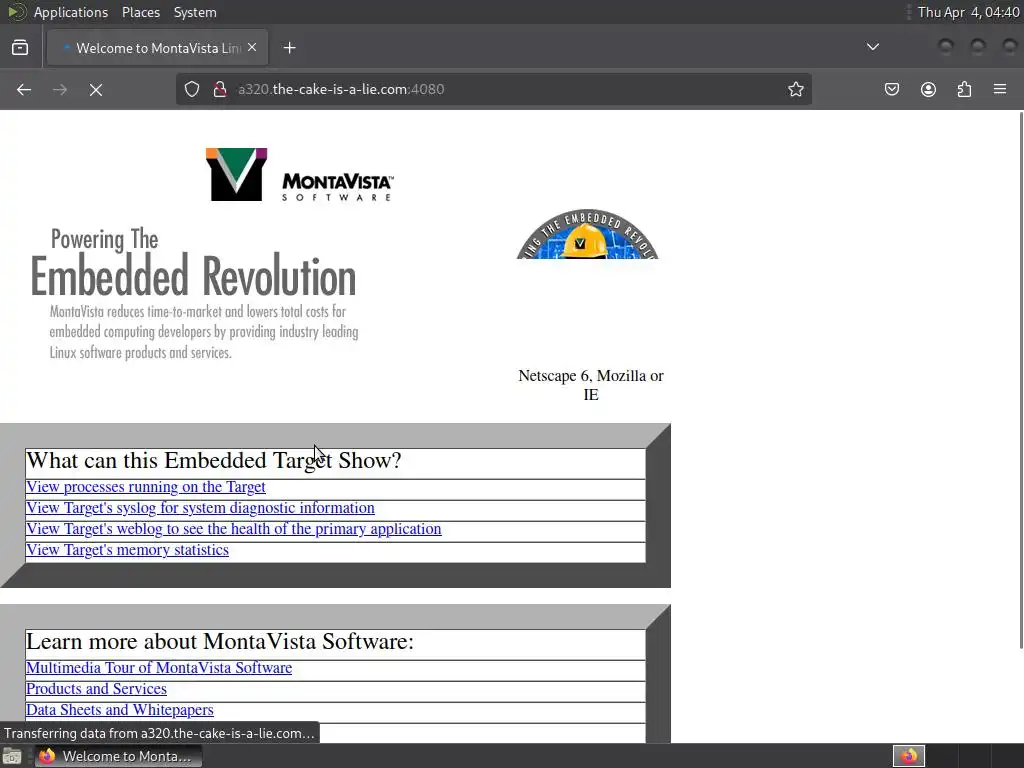Image resolution: width=1024 pixels, height=768 pixels.
Task: Open Products and Services link
Action: (96, 689)
